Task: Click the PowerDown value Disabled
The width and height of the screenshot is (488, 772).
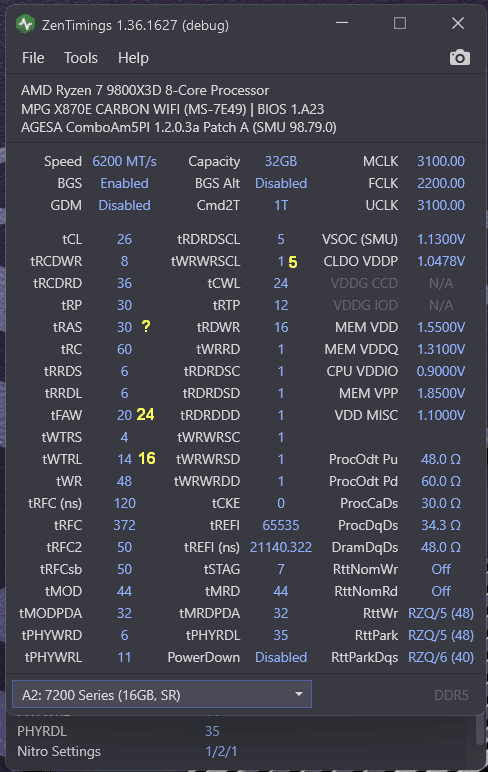Action: (x=281, y=658)
